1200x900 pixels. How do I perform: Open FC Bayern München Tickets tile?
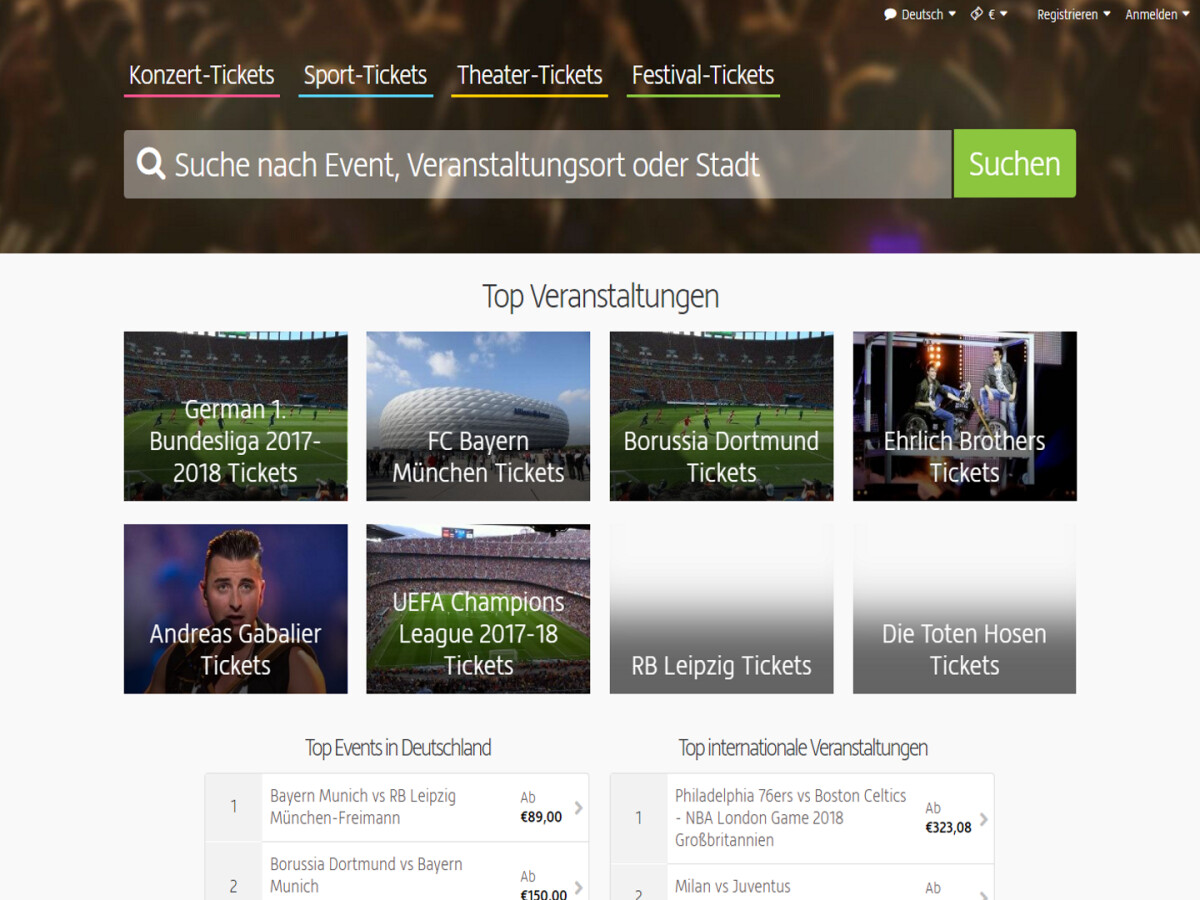(x=478, y=416)
